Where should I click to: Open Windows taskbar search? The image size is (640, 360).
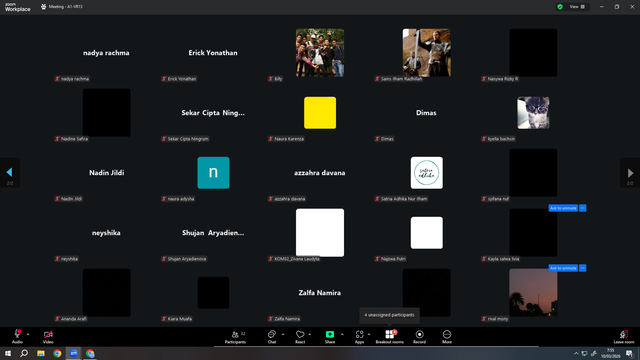(x=24, y=353)
